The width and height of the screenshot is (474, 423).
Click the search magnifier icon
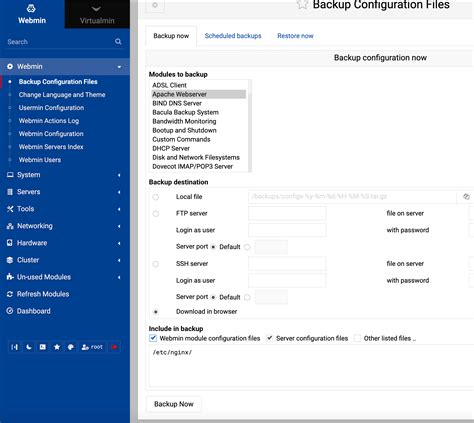click(118, 42)
